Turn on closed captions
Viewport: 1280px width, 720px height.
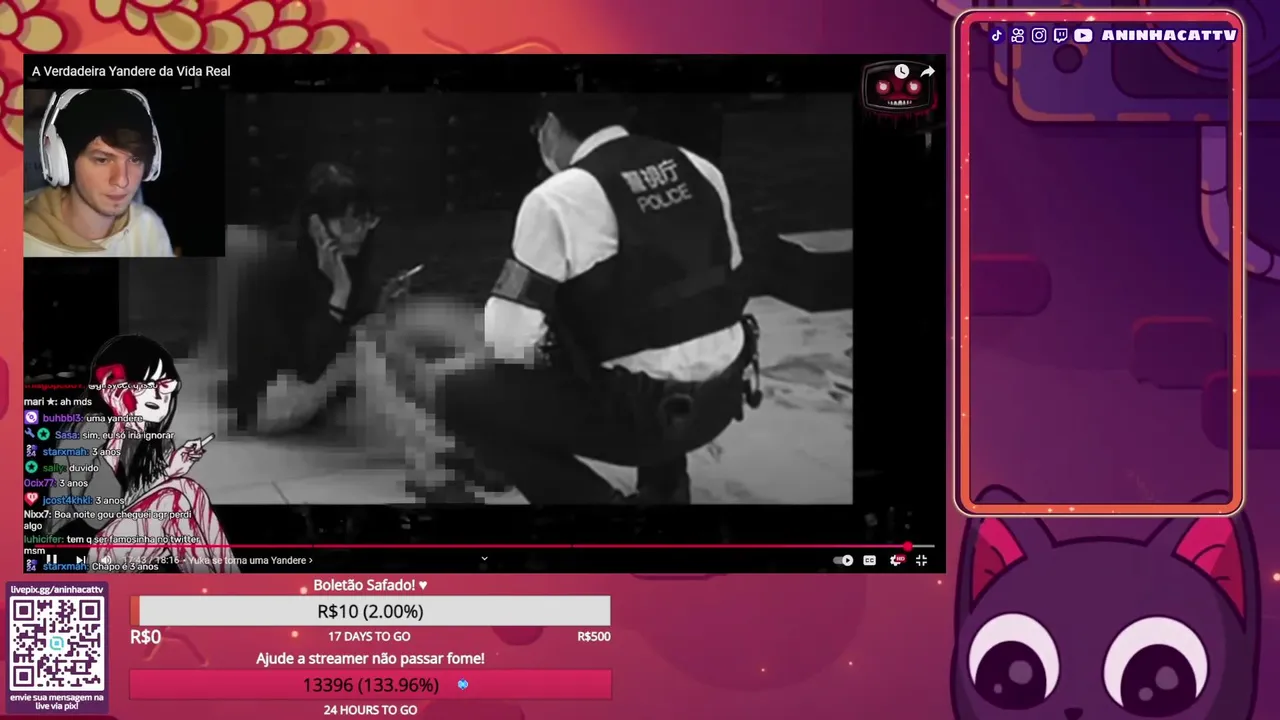(x=870, y=561)
